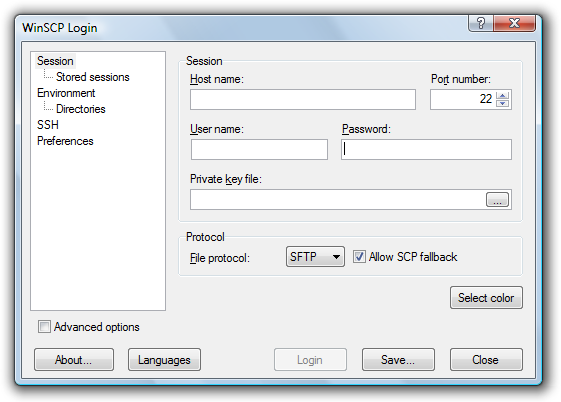
Task: Toggle Allow SCP fallback checkbox
Action: click(359, 257)
